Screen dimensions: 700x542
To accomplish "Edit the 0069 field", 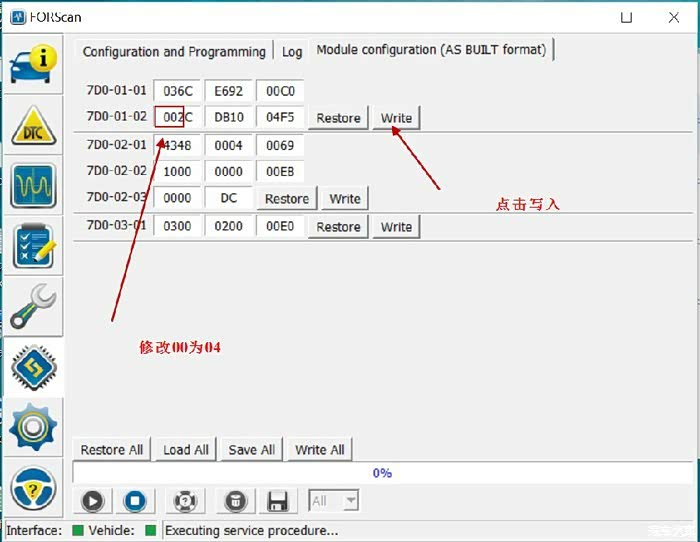I will 280,145.
